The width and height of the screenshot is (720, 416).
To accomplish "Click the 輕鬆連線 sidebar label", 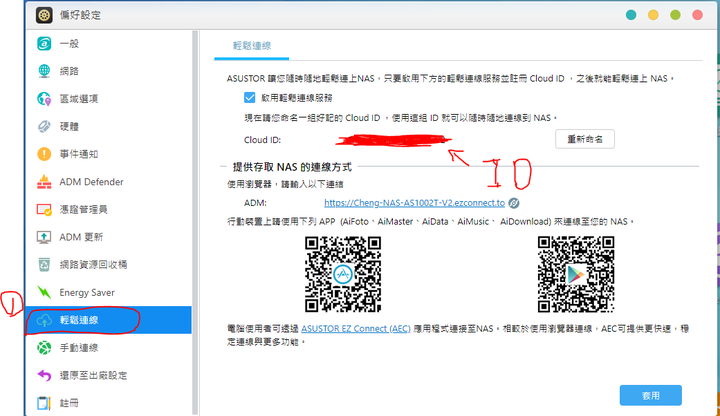I will click(x=79, y=320).
